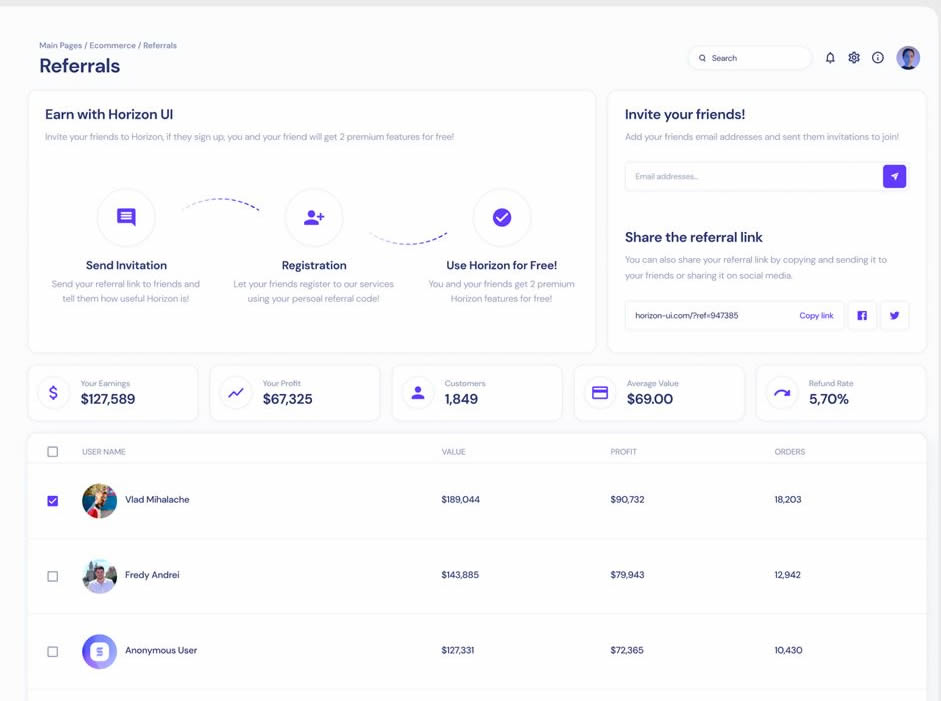Go to Main Pages breadcrumb
941x701 pixels.
click(60, 46)
